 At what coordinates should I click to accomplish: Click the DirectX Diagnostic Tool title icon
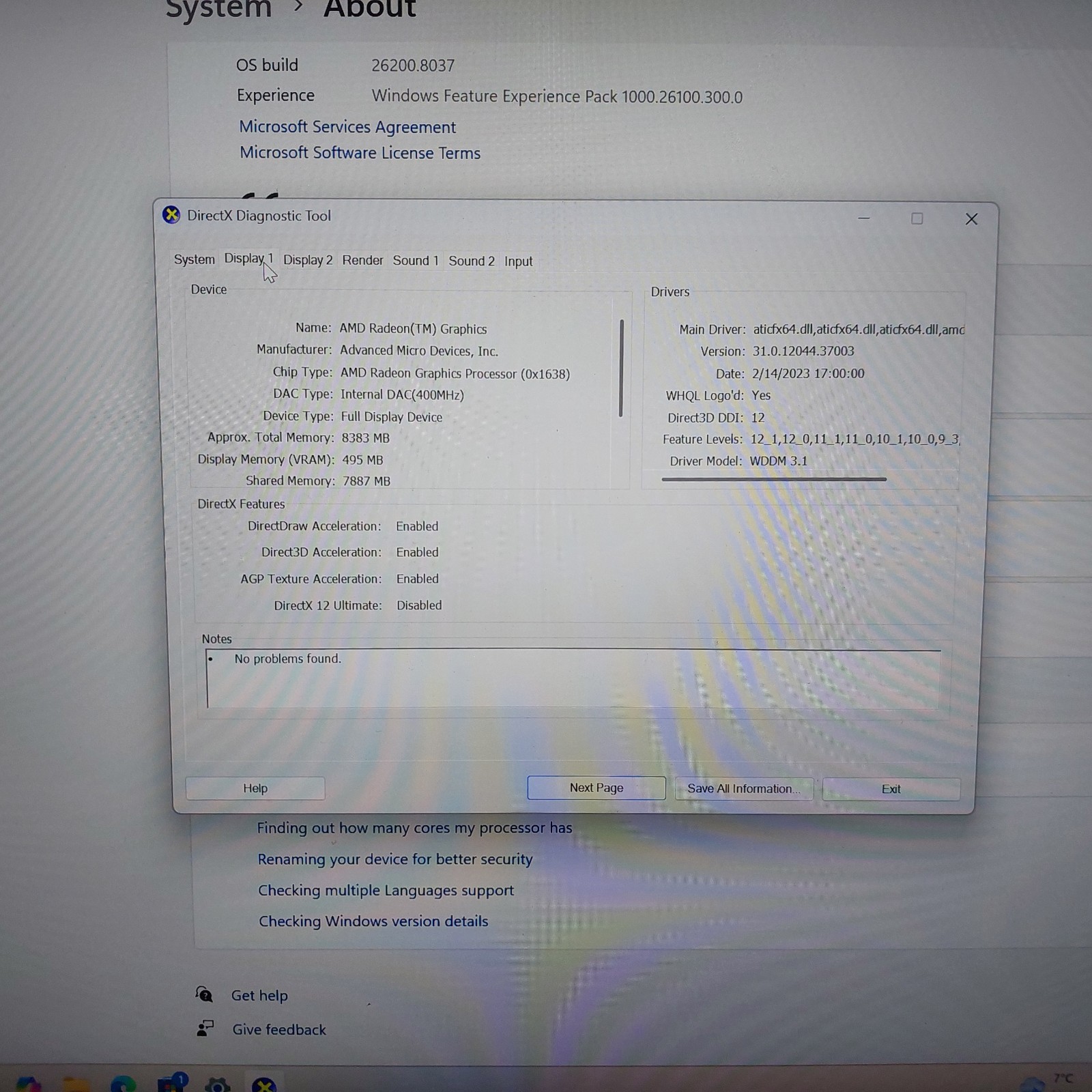[x=171, y=215]
